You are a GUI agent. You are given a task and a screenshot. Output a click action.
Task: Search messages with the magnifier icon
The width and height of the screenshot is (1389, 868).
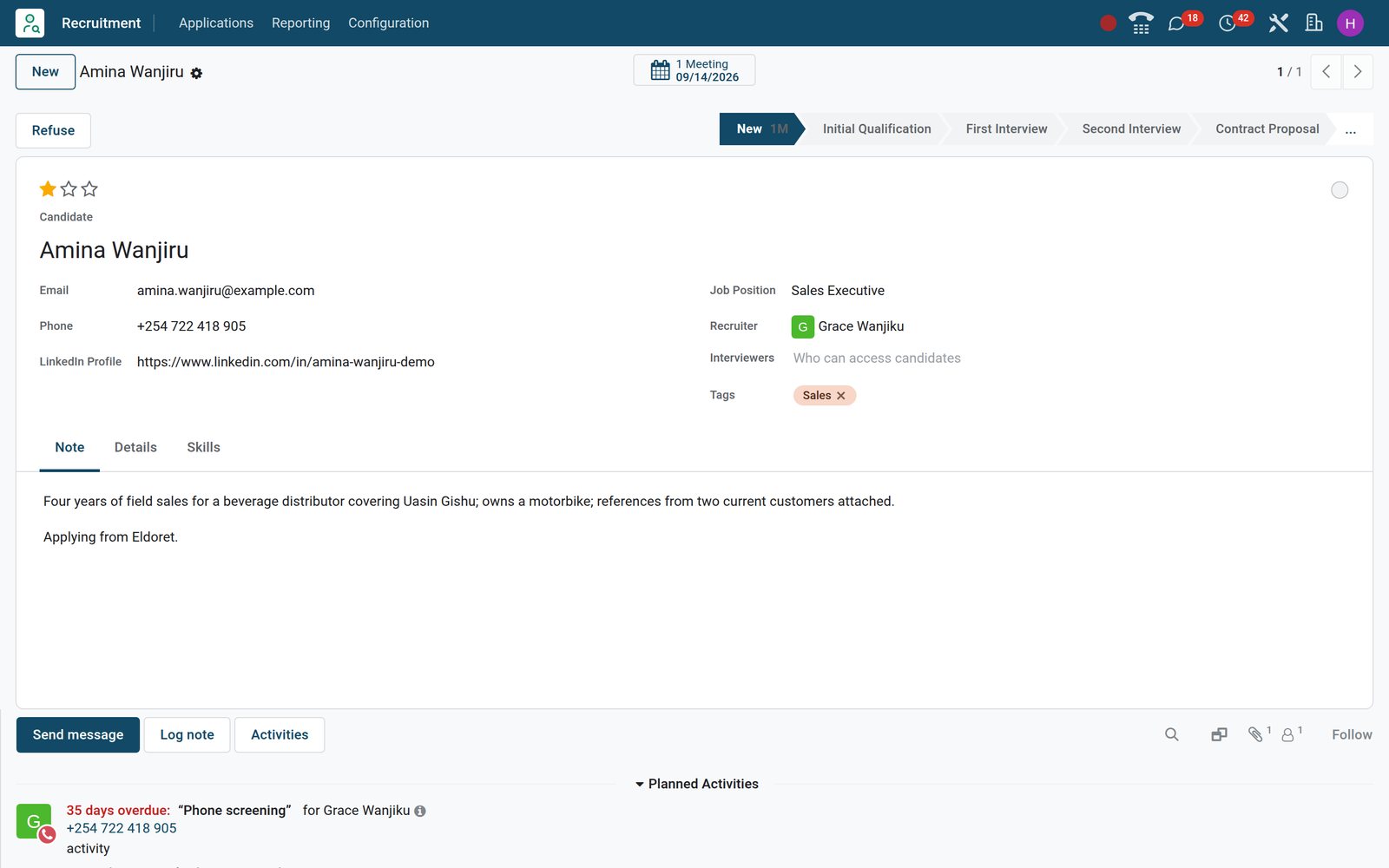pos(1172,734)
